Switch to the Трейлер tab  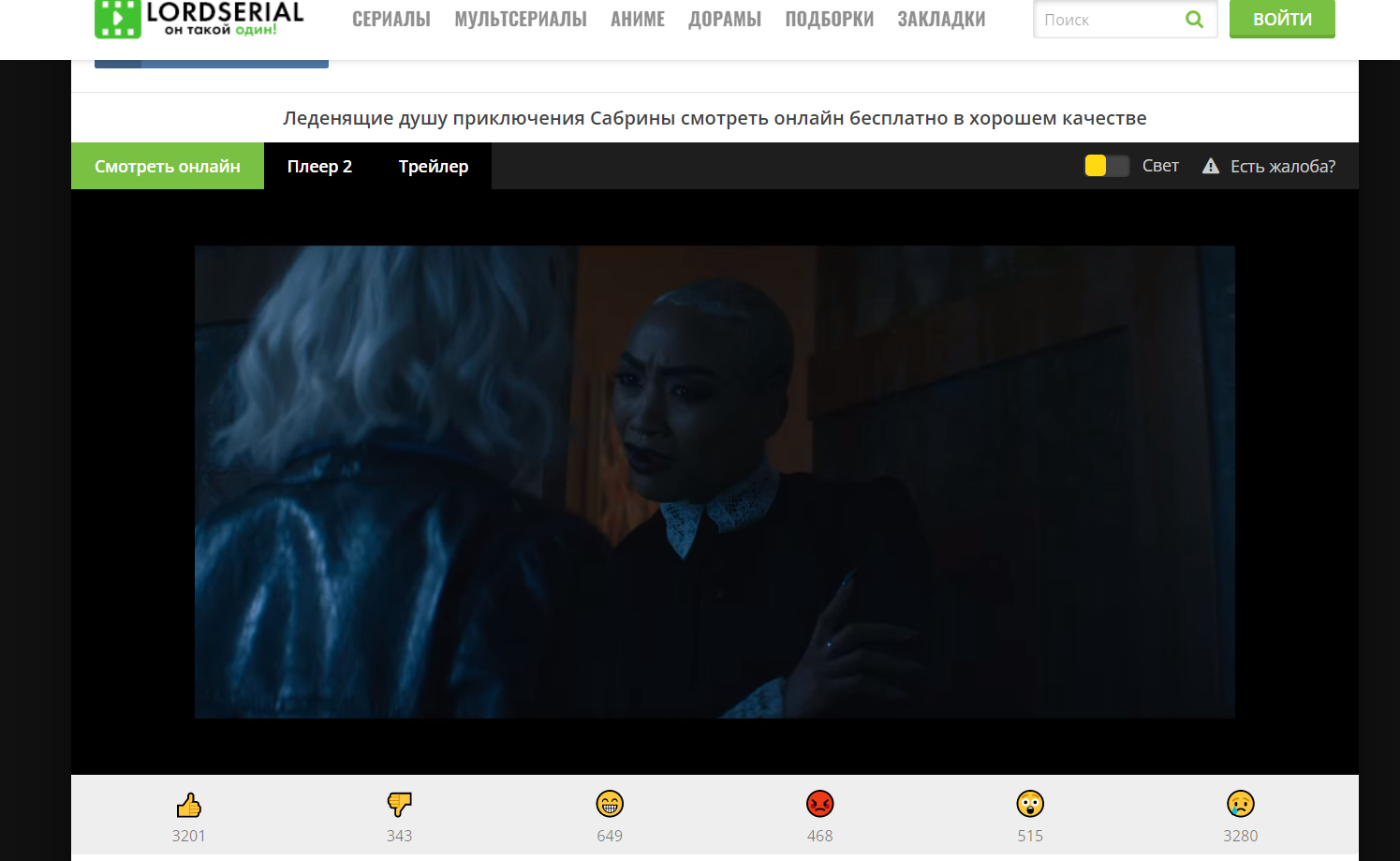pyautogui.click(x=434, y=166)
